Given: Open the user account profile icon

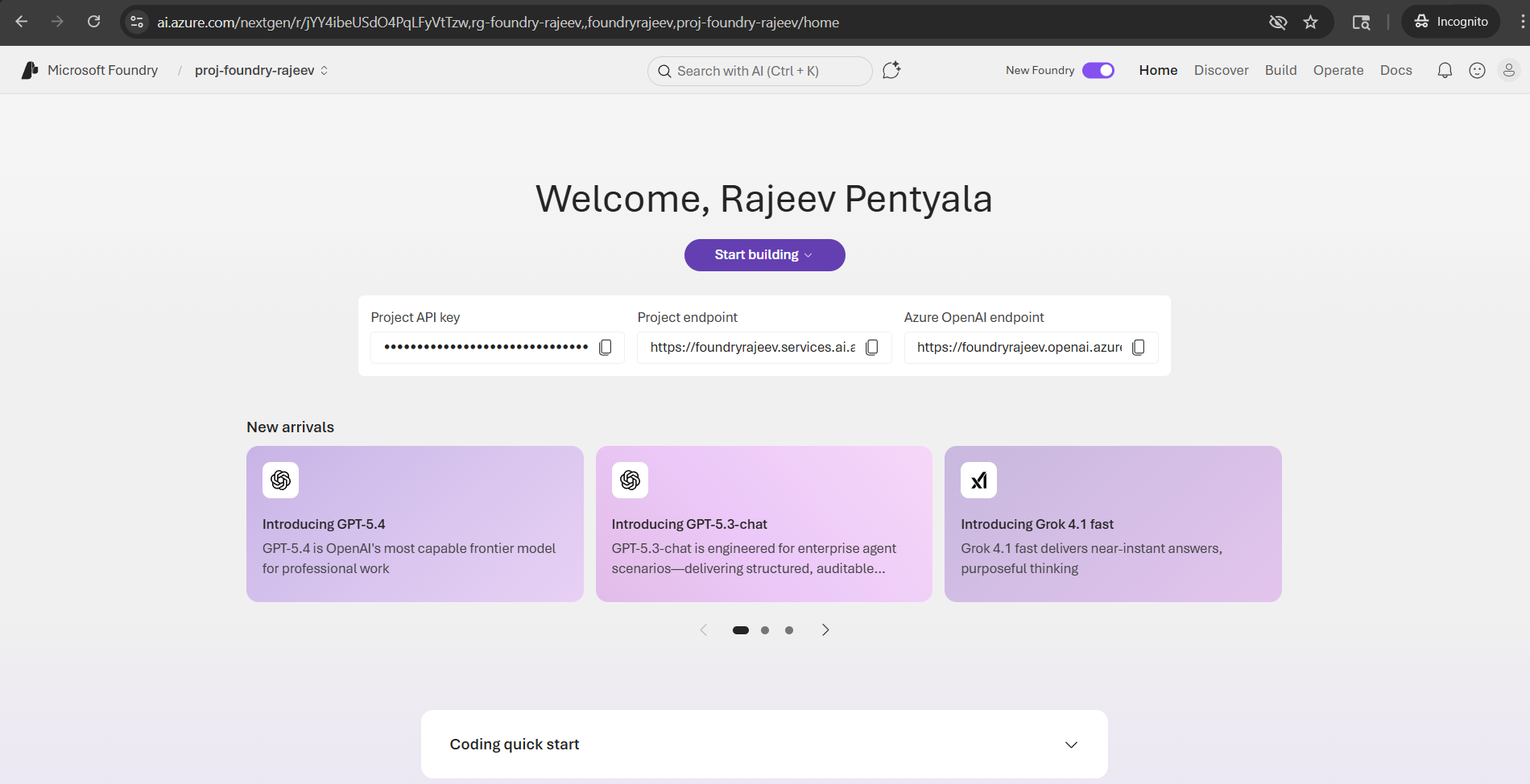Looking at the screenshot, I should 1508,71.
